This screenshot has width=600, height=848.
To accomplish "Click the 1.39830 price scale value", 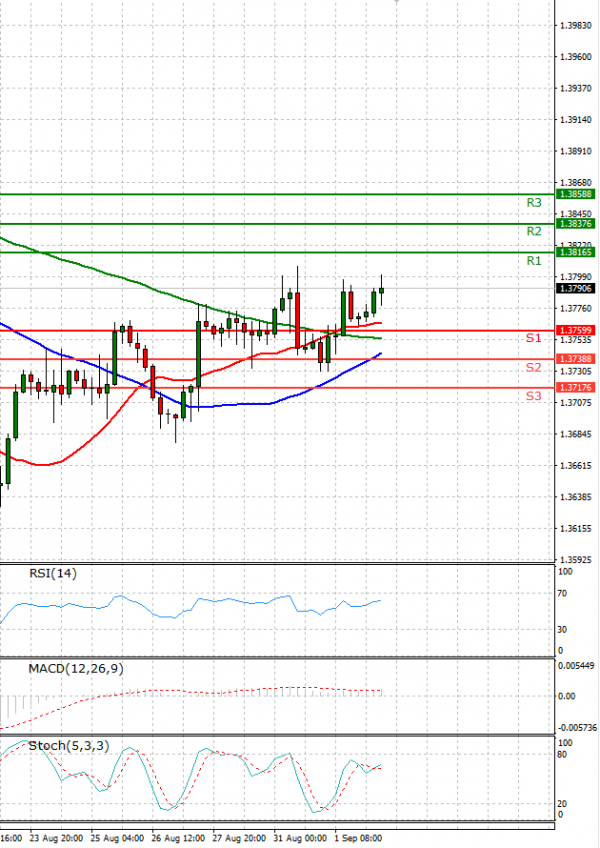I will coord(576,25).
